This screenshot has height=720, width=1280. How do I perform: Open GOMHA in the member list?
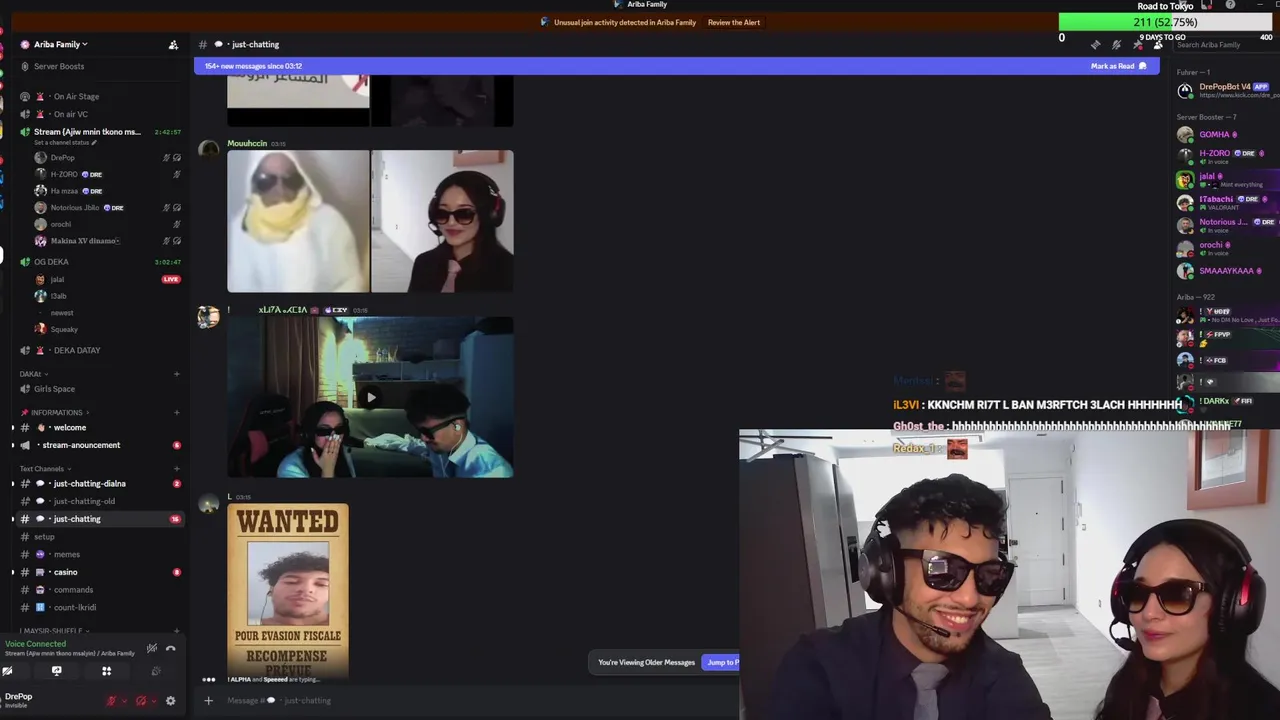click(1226, 134)
